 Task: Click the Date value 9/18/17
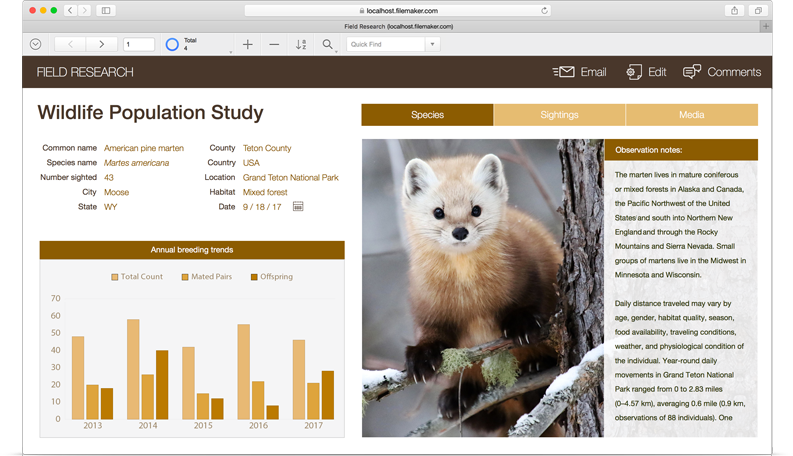tap(262, 207)
